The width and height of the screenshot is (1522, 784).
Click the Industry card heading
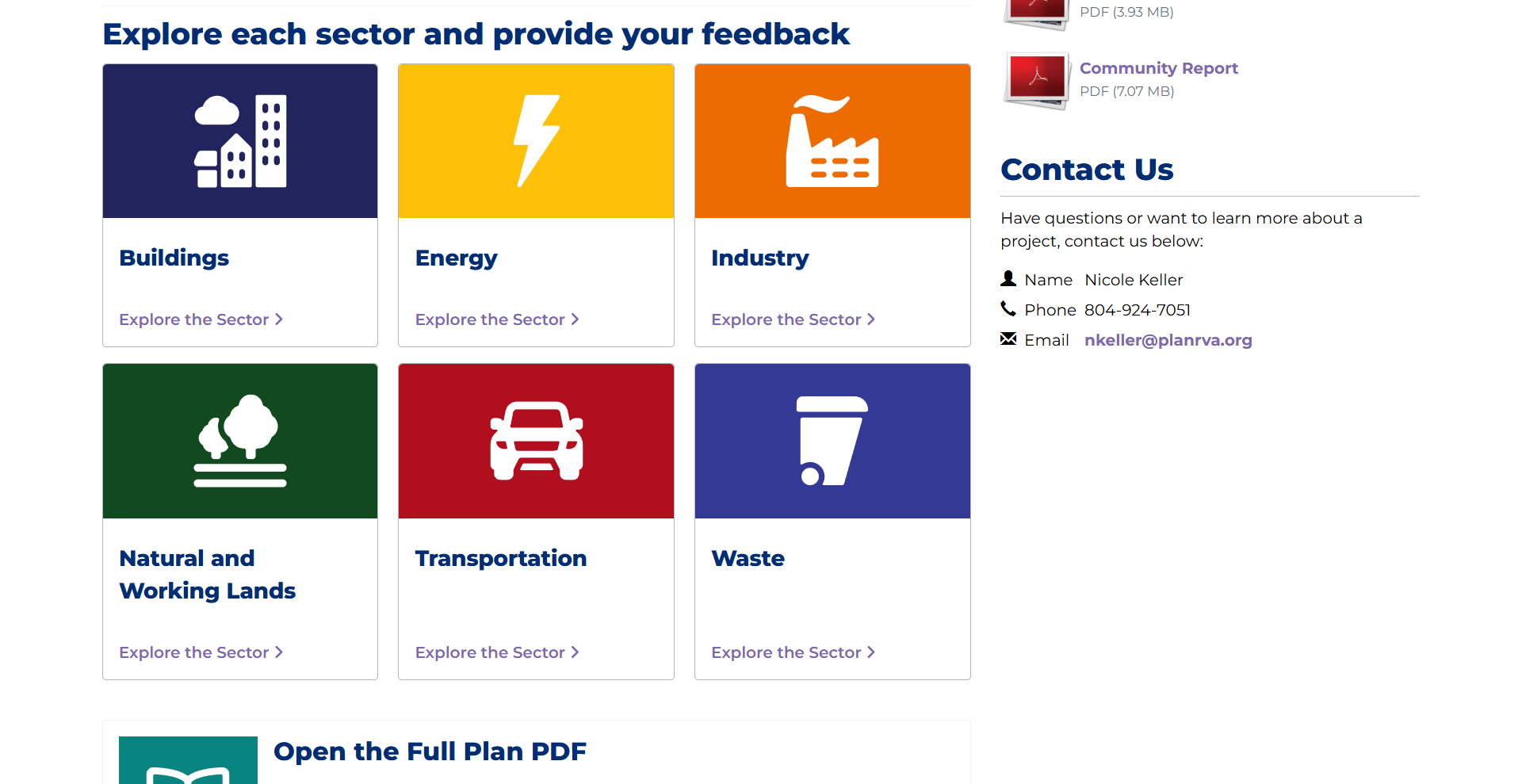click(759, 258)
